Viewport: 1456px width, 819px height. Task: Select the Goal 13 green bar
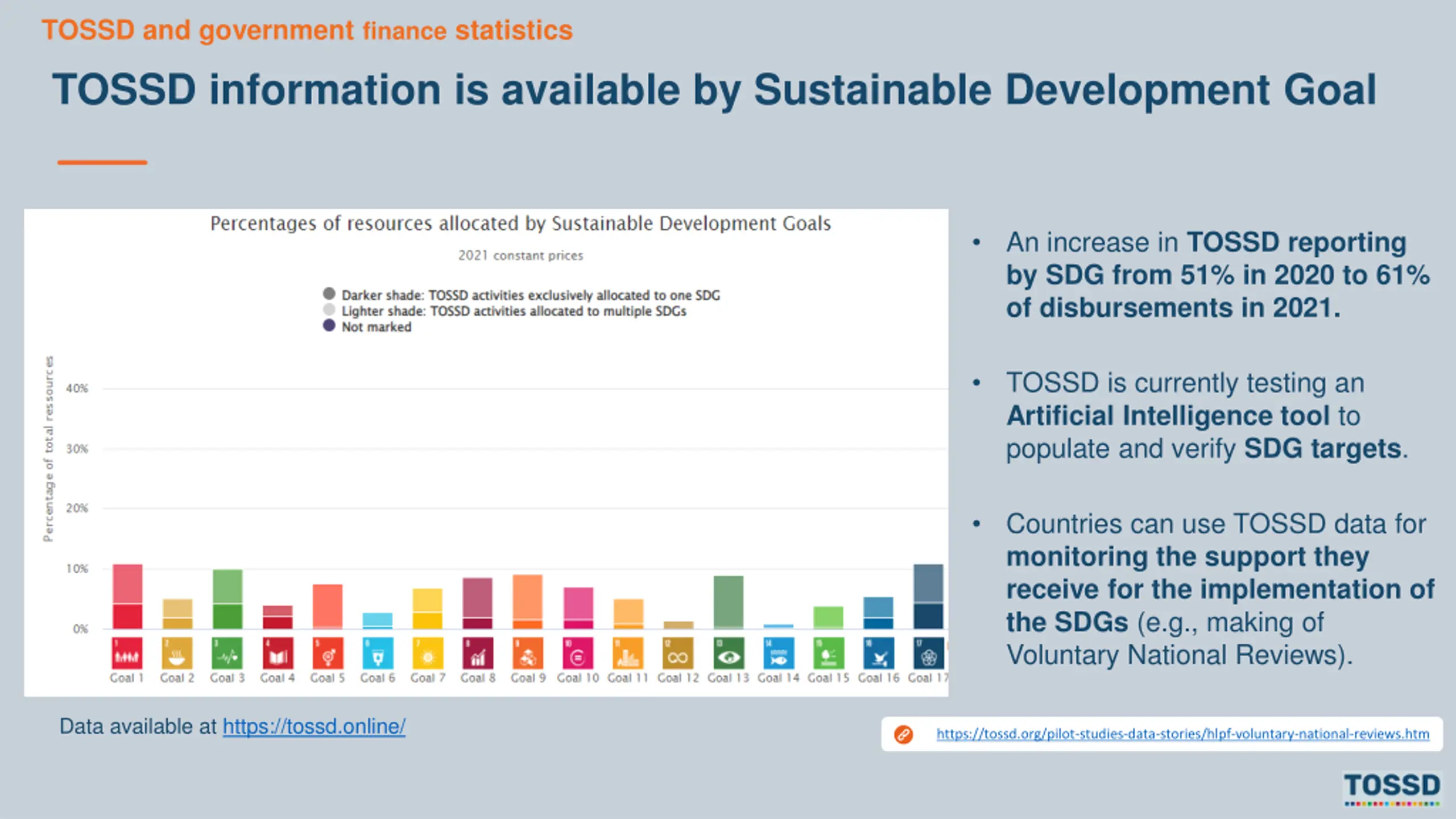[x=729, y=602]
